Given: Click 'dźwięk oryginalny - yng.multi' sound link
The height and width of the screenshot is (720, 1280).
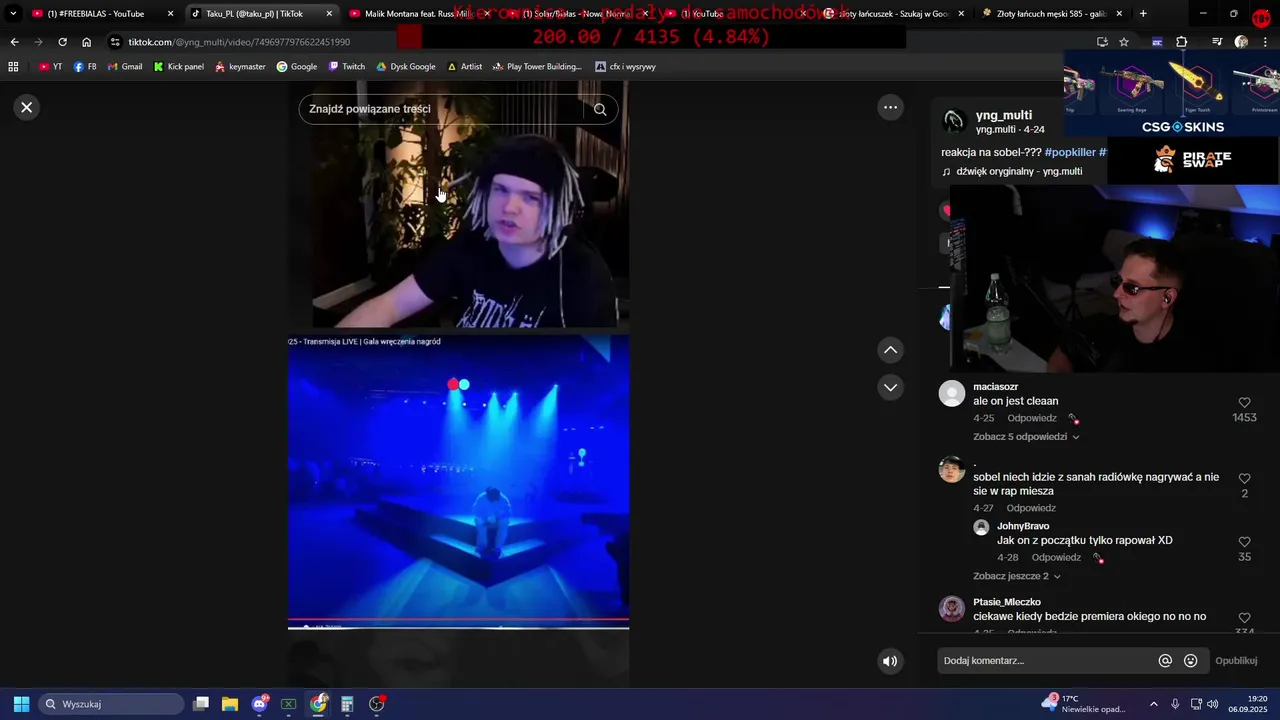Looking at the screenshot, I should 1019,171.
